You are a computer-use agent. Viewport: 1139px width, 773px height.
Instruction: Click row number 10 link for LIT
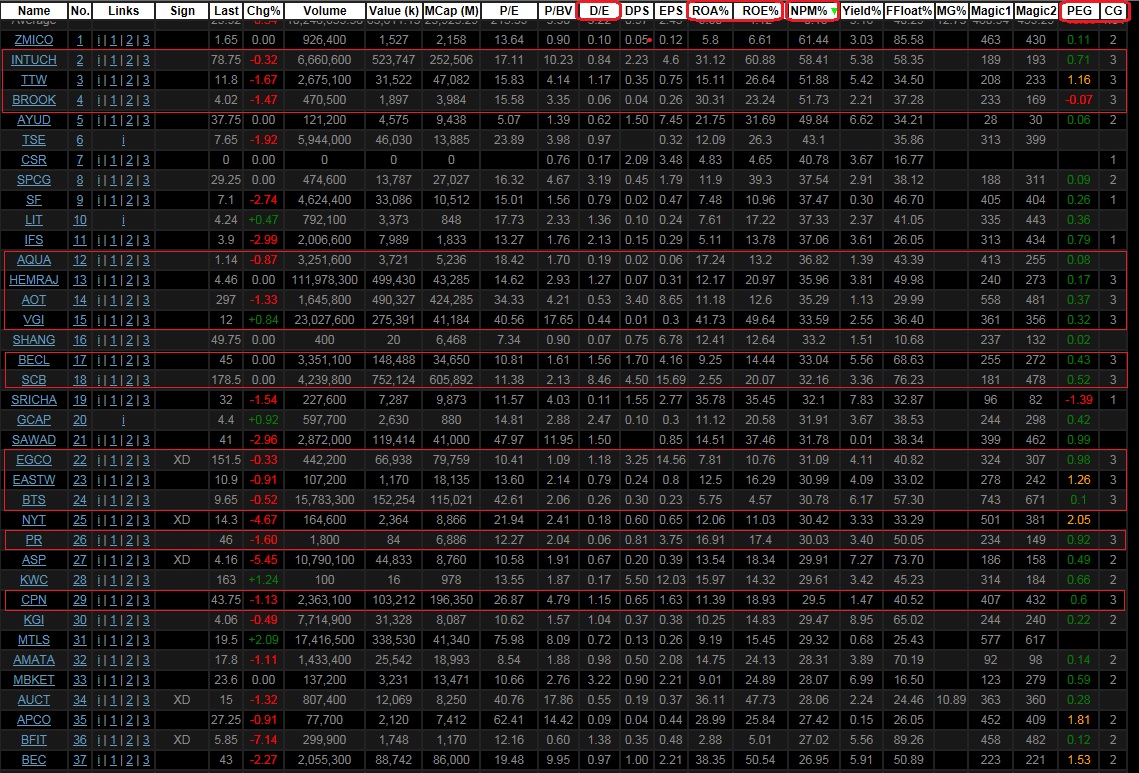(80, 219)
